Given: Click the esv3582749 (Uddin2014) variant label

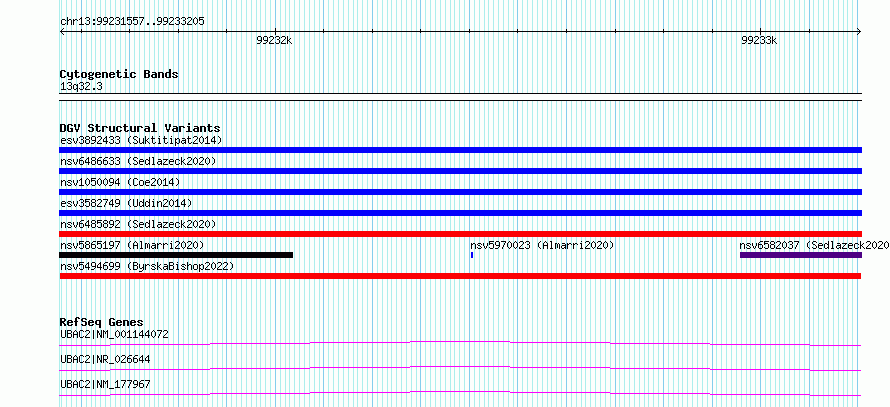Looking at the screenshot, I should tap(126, 203).
